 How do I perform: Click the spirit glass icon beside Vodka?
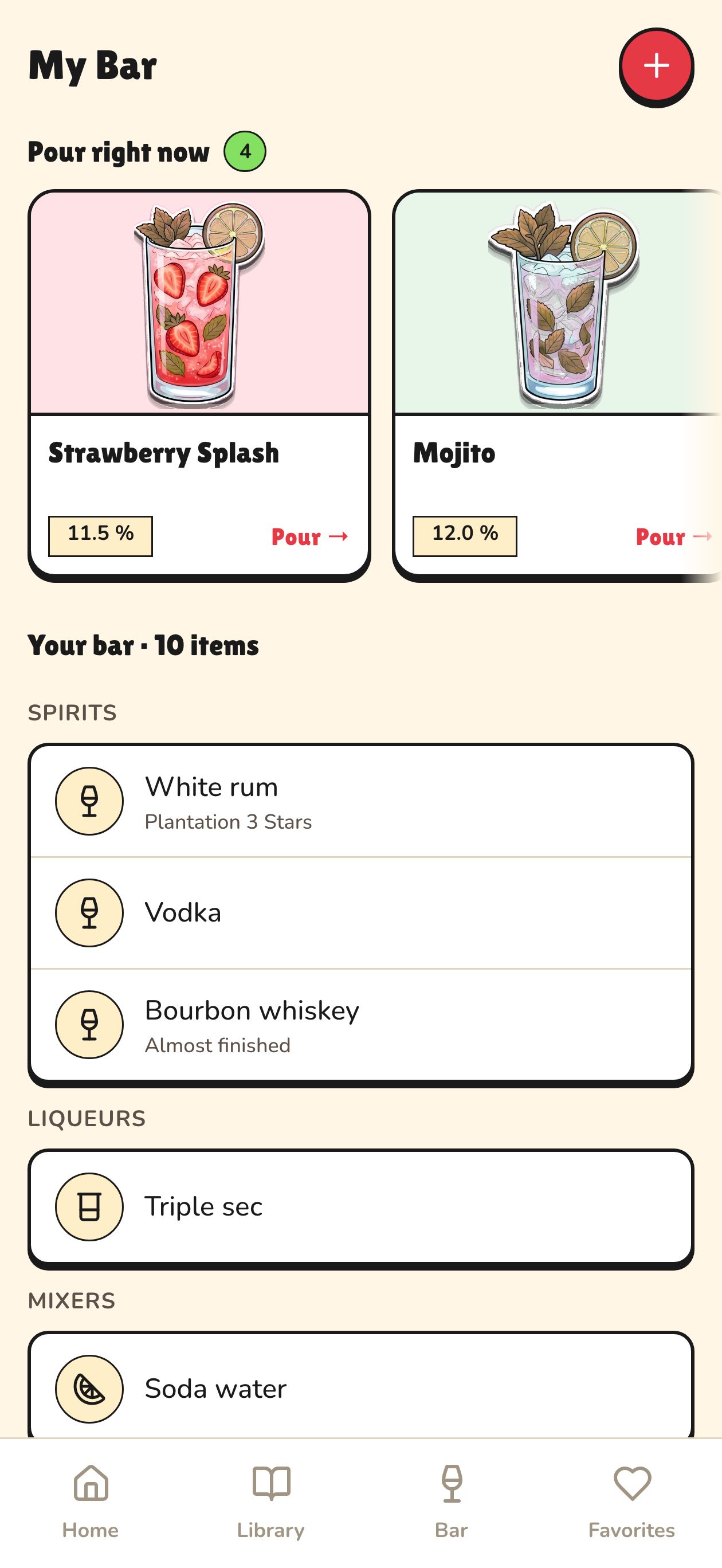(89, 912)
